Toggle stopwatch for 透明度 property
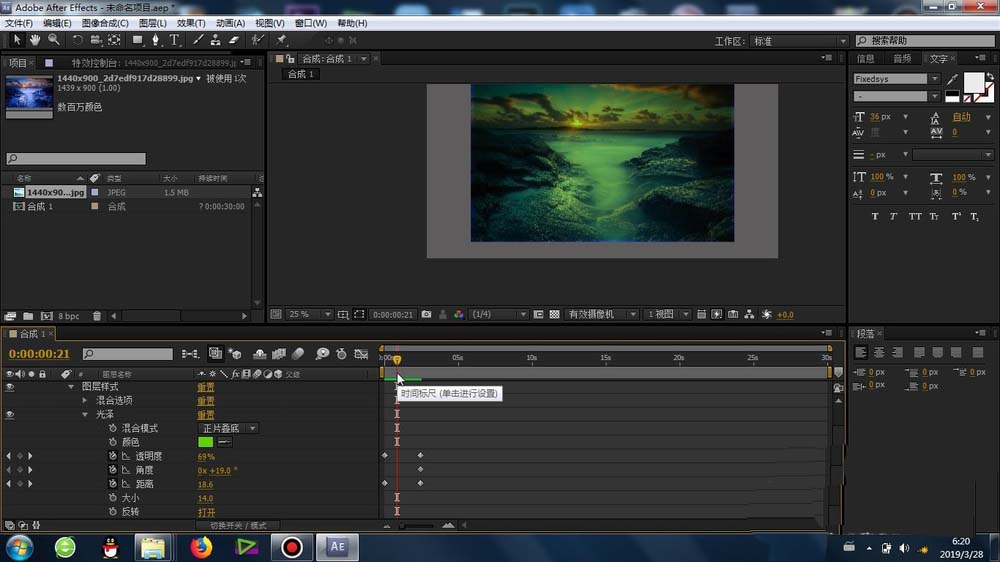 pyautogui.click(x=113, y=456)
